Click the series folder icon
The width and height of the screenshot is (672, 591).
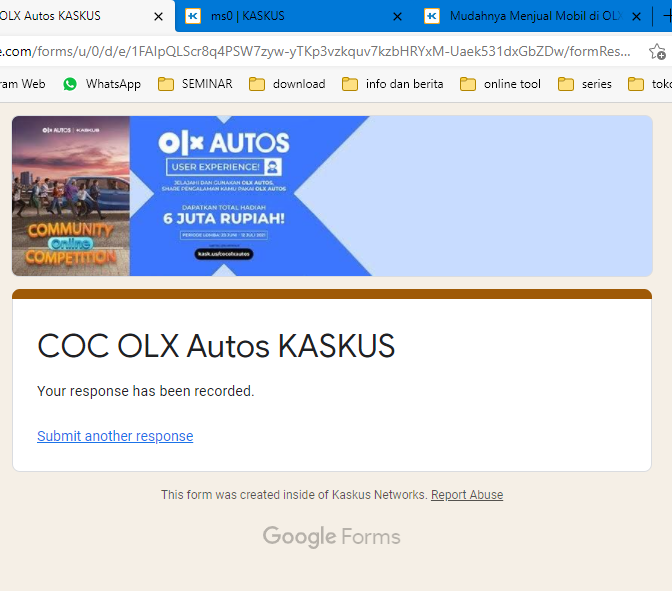(566, 84)
